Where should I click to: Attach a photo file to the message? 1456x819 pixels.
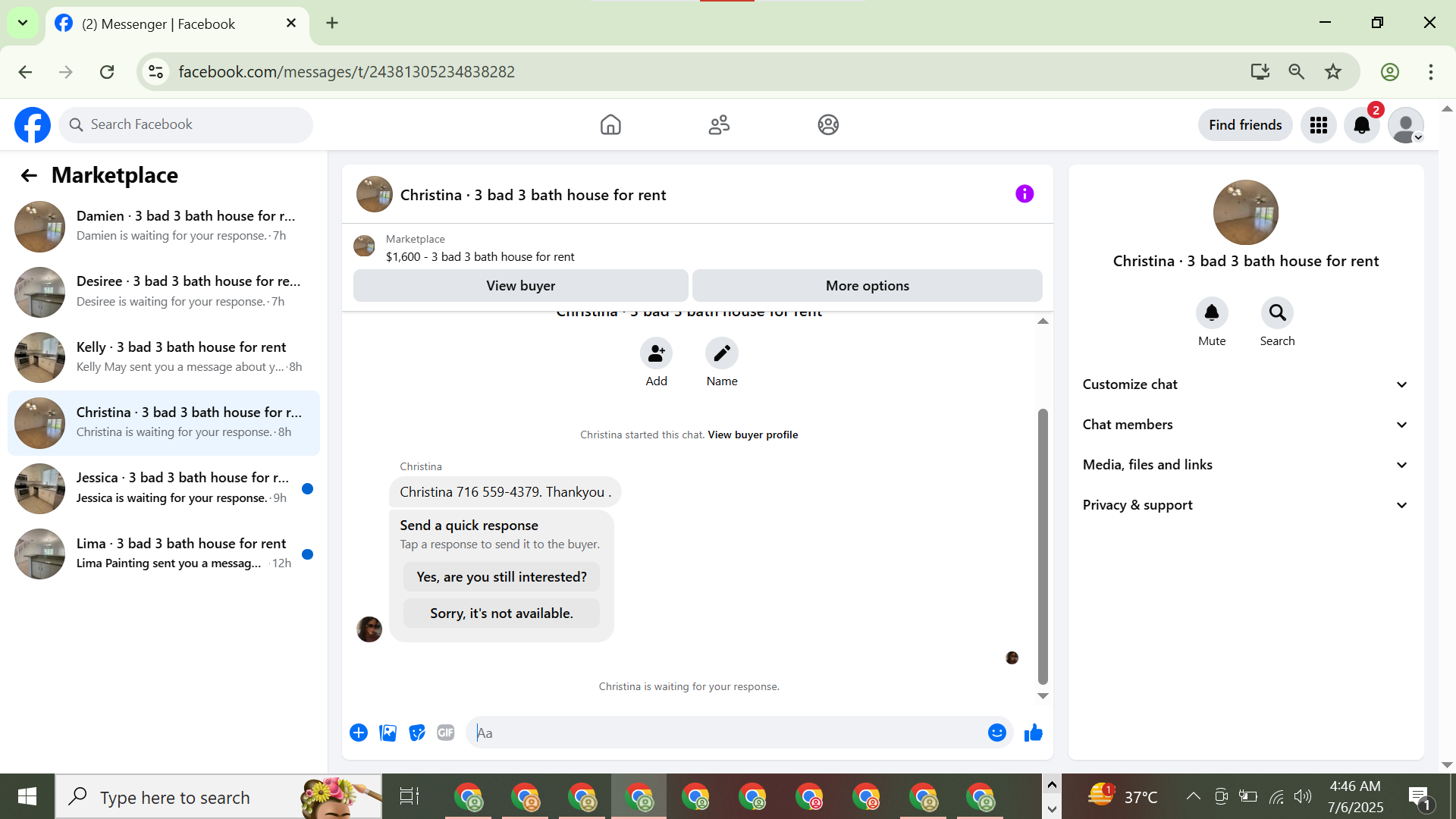click(x=388, y=733)
